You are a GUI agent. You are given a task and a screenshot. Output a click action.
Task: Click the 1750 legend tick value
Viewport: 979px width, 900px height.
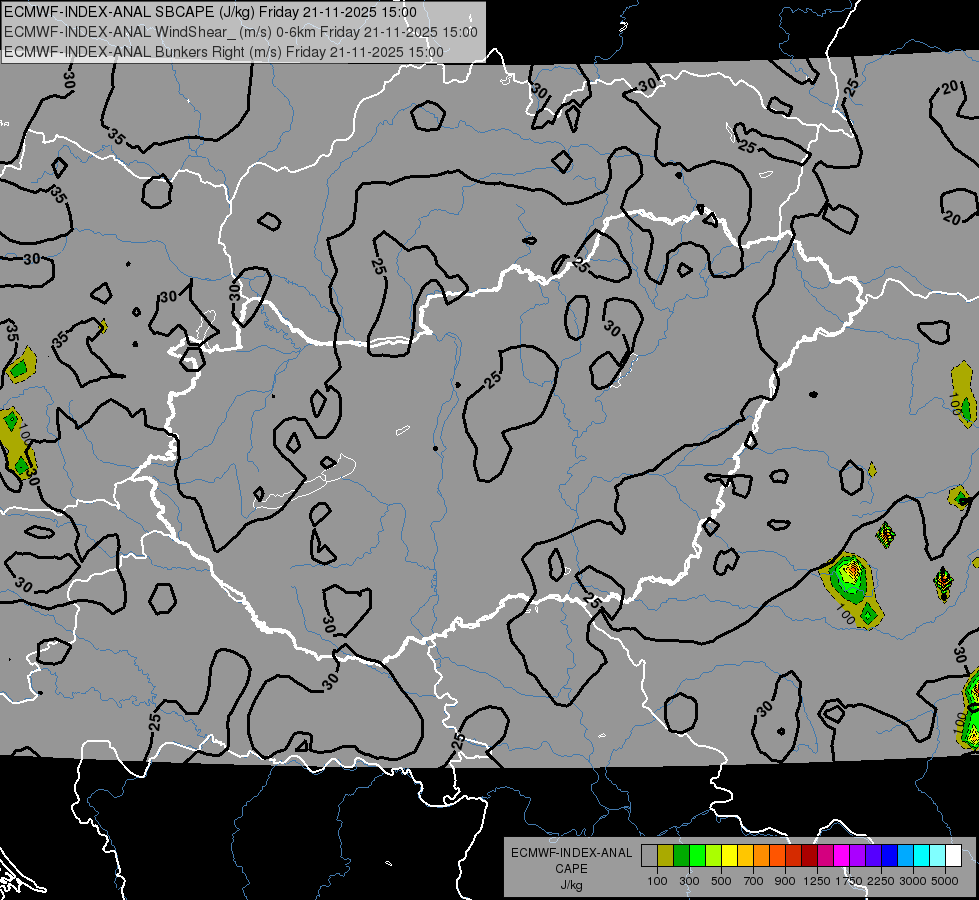tap(849, 881)
